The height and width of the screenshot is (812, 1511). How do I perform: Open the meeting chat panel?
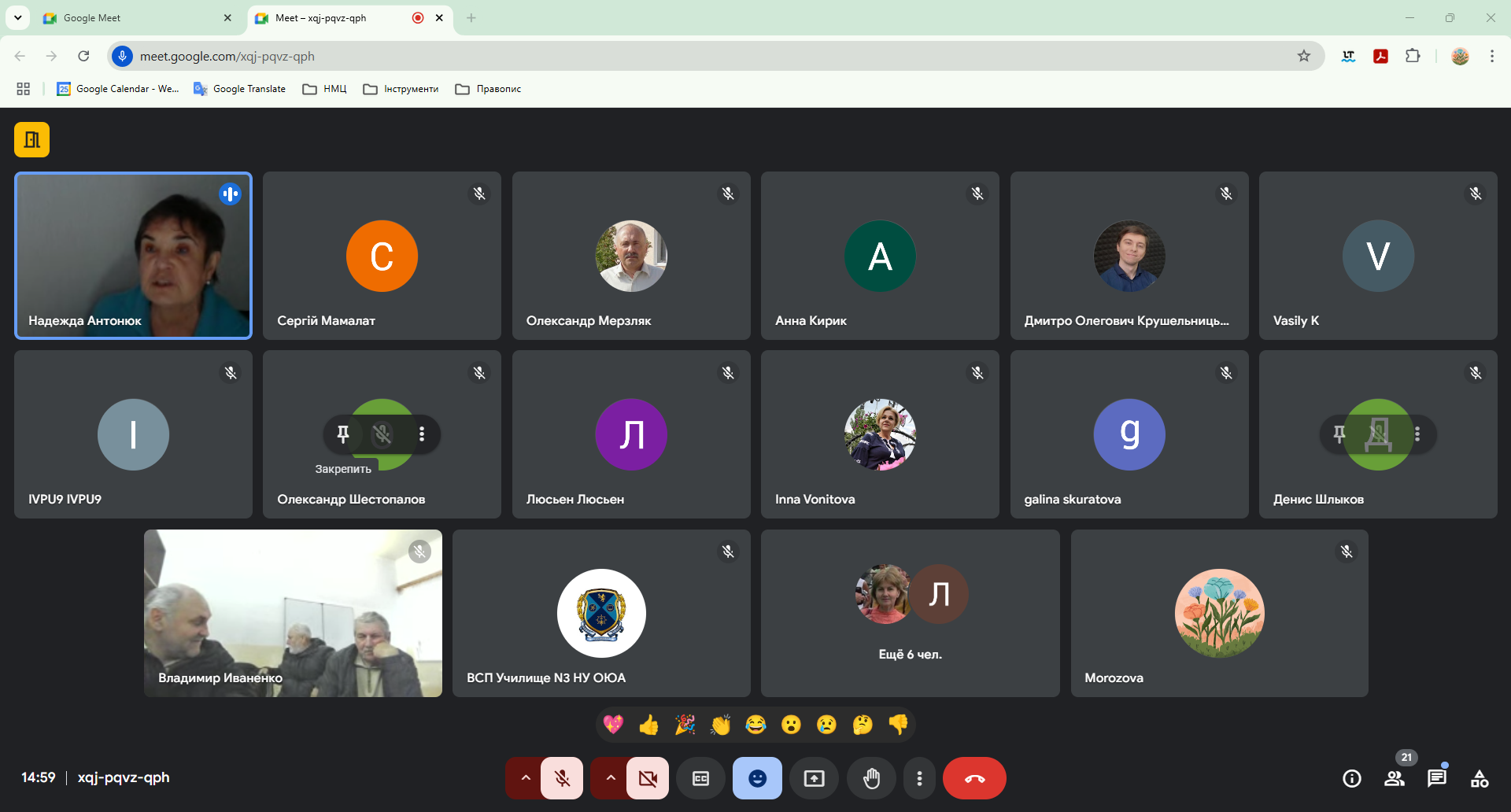pos(1436,778)
